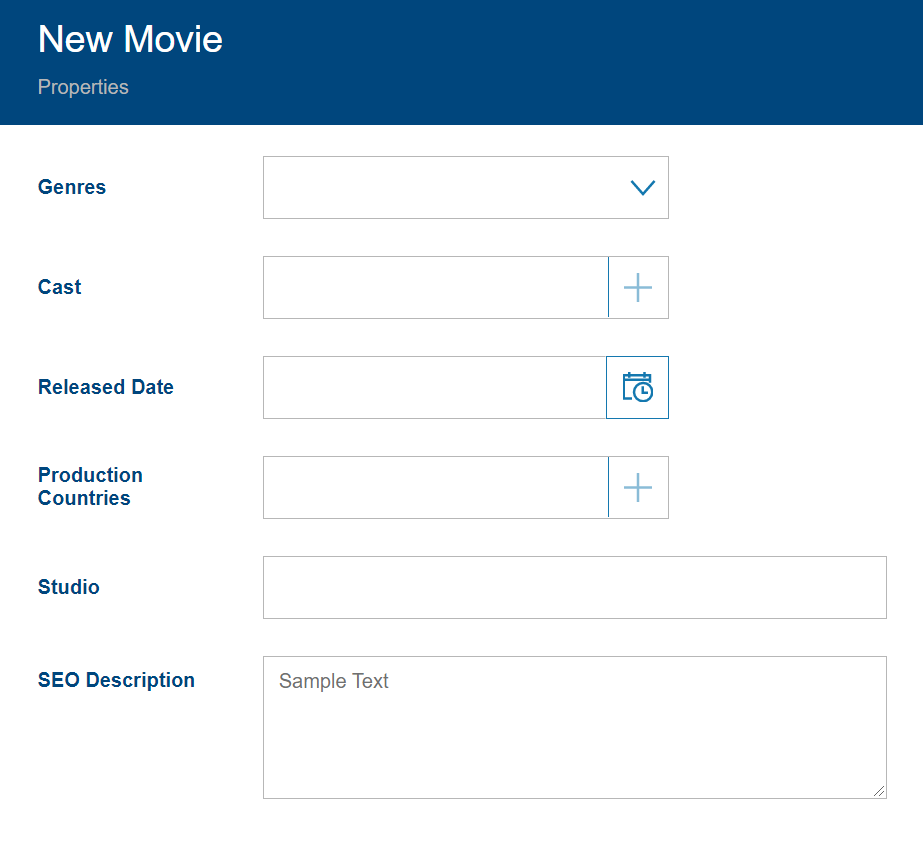Click the Released Date input field
This screenshot has height=852, width=923.
point(435,388)
